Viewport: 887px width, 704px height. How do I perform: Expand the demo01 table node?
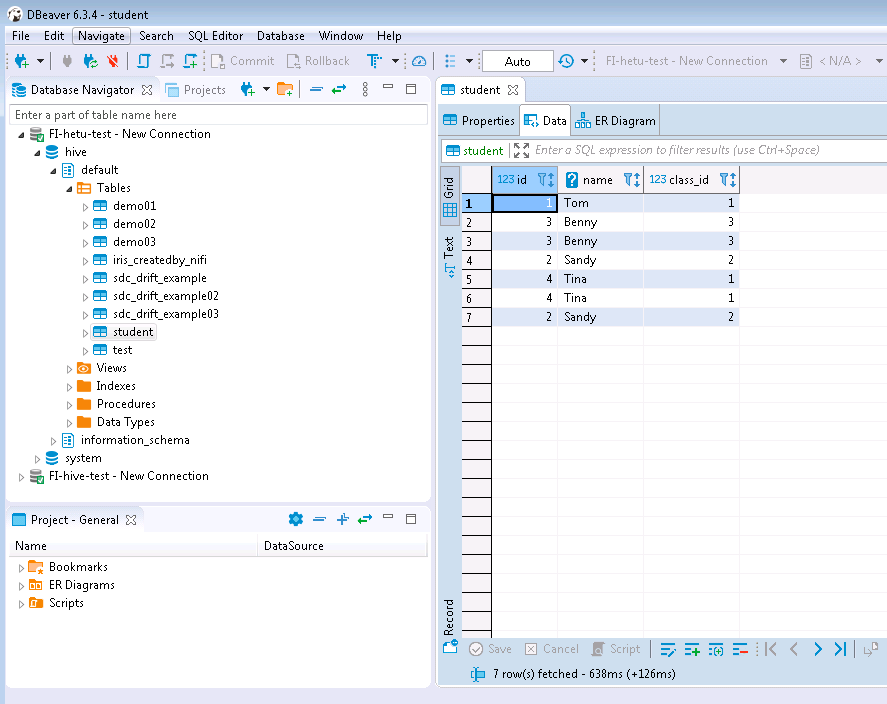85,206
